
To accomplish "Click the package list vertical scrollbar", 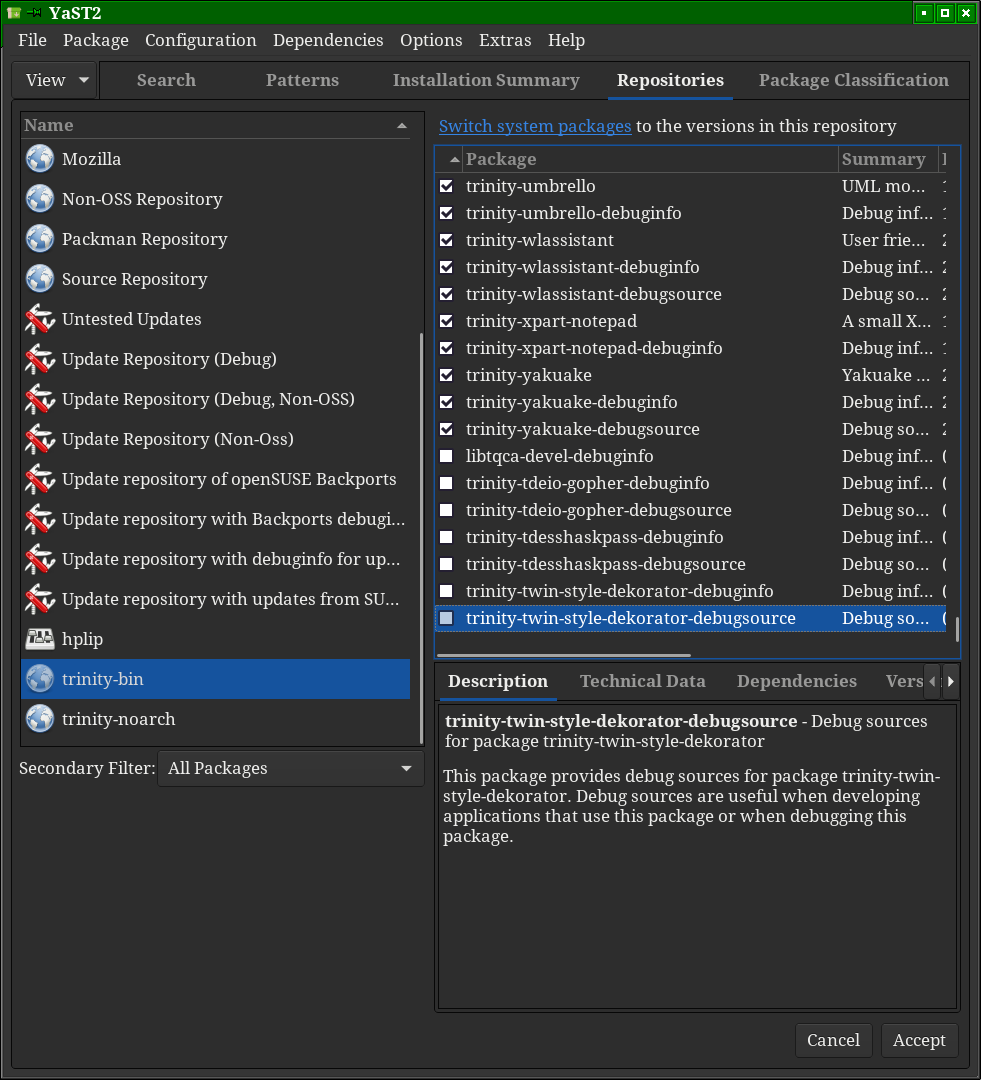I will pyautogui.click(x=957, y=629).
